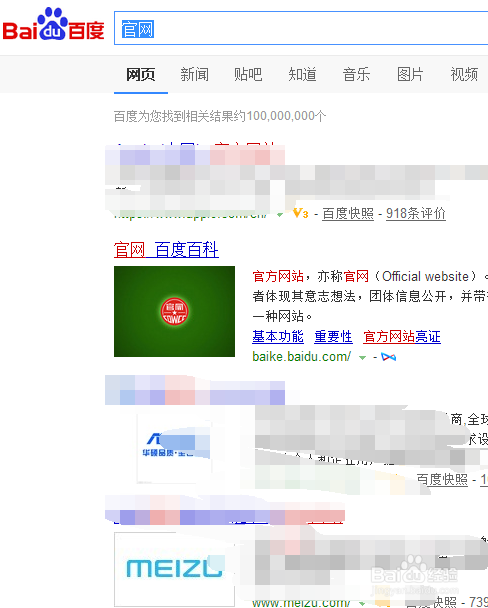Expand the green arrow before the V3 badge
Screen dimensions: 488x608
click(280, 214)
